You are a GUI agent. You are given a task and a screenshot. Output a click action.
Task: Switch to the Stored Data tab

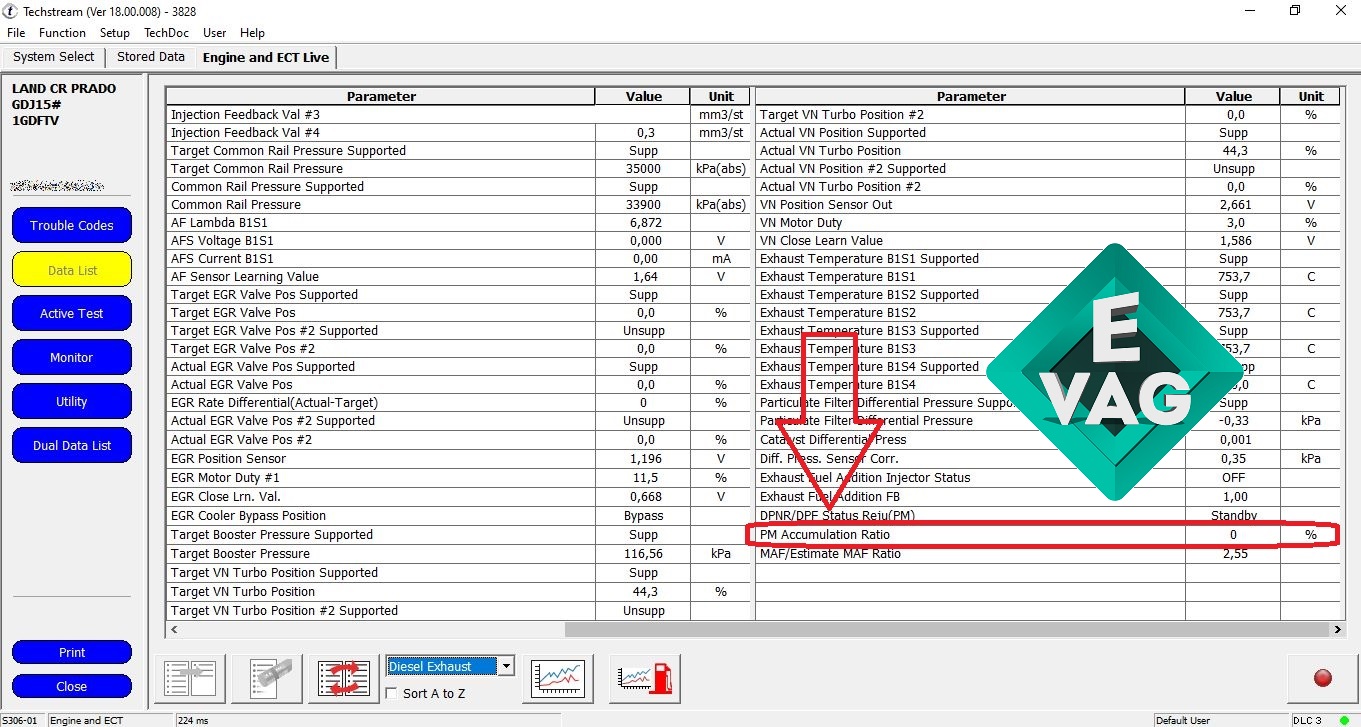coord(151,57)
